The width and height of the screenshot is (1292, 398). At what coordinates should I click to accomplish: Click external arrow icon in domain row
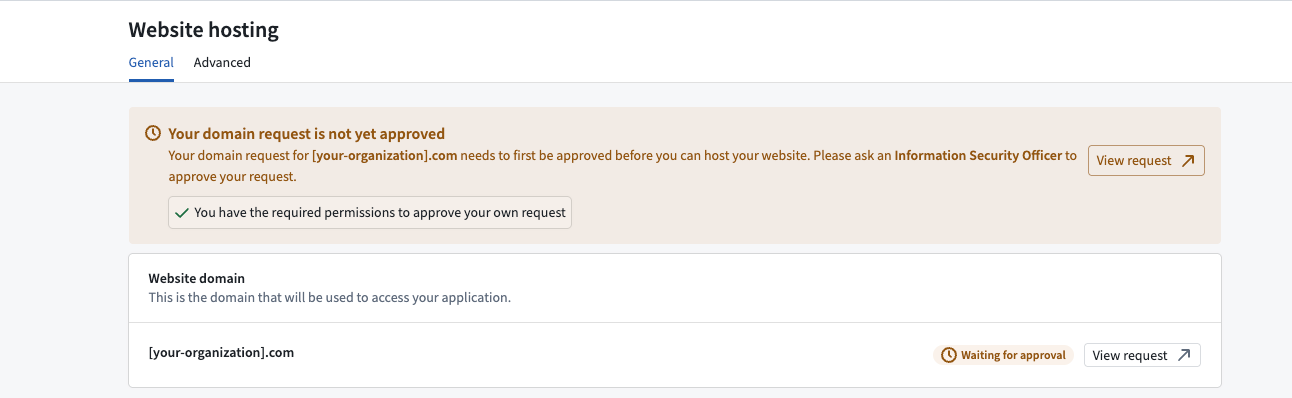1184,355
